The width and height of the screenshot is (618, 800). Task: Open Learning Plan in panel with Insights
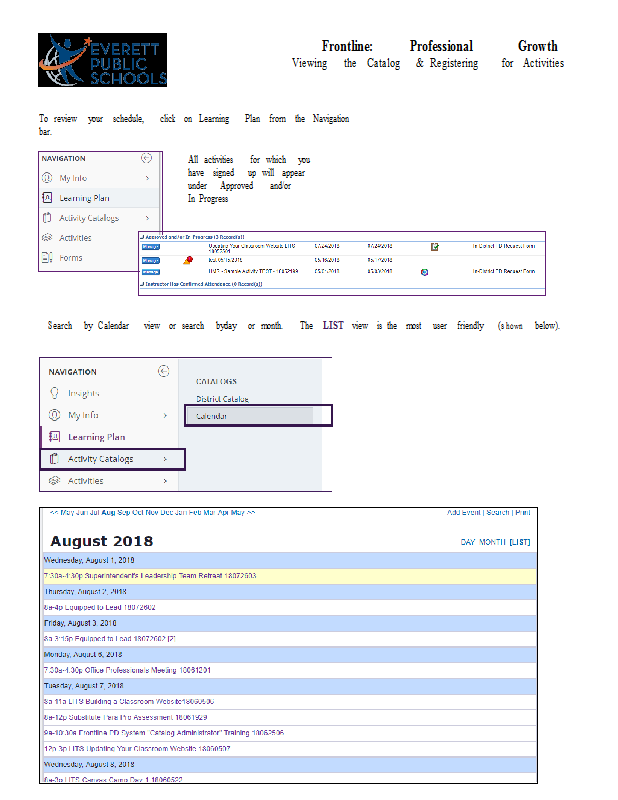click(x=96, y=437)
